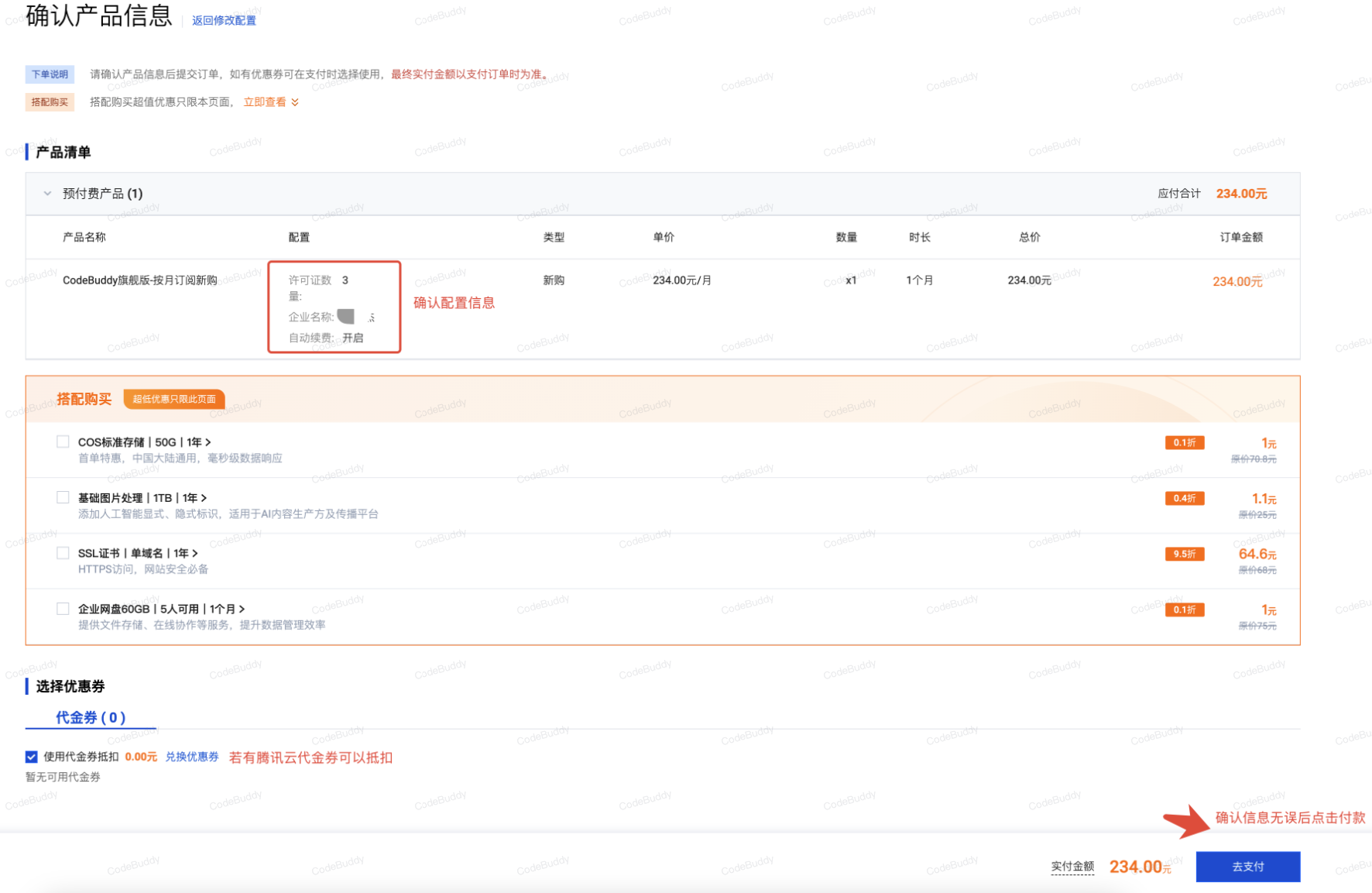This screenshot has width=1372, height=893.
Task: Click the 下单说明 blue tag
Action: [x=50, y=74]
